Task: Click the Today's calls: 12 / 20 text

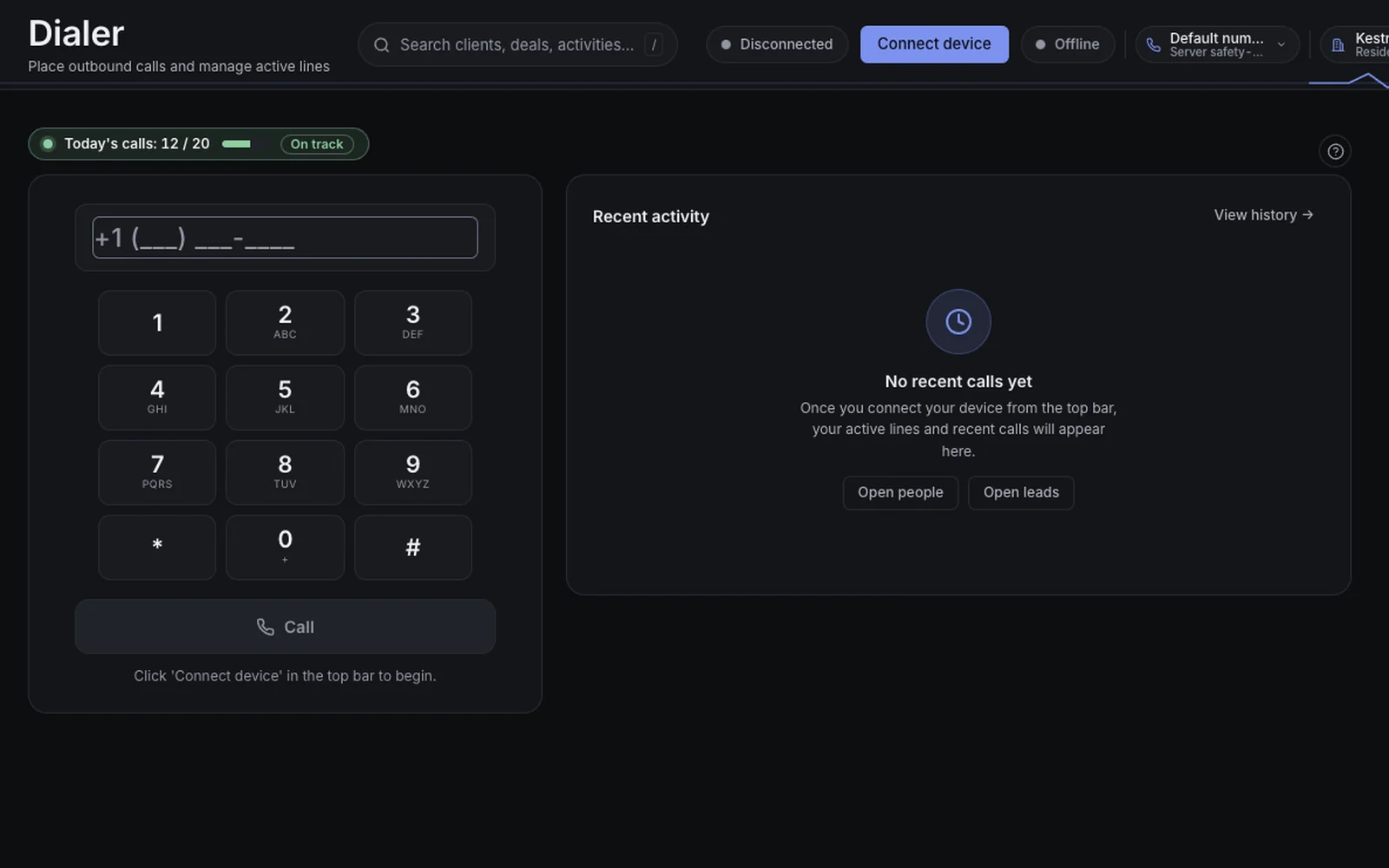Action: click(137, 144)
